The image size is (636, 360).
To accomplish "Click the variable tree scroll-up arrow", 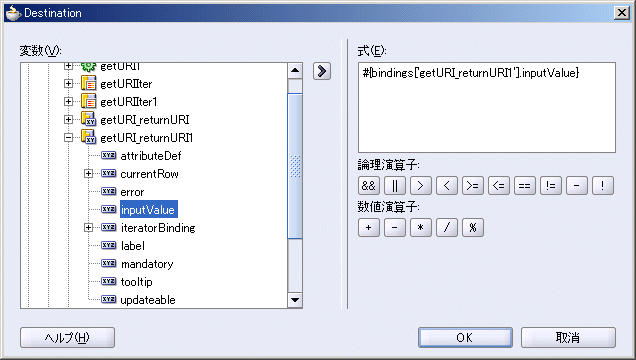I will tap(295, 71).
